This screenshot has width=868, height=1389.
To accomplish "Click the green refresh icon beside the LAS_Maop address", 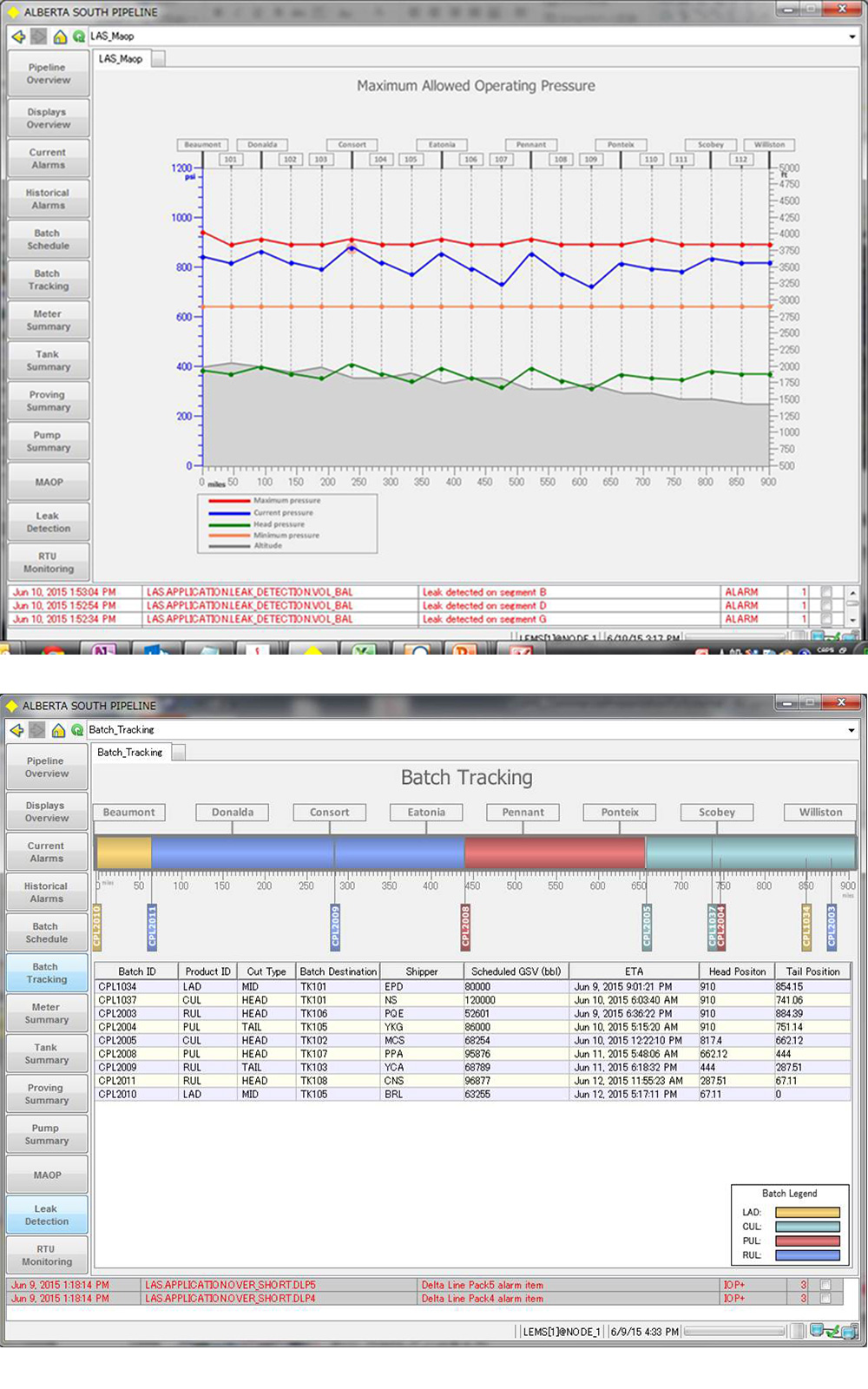I will pyautogui.click(x=79, y=36).
